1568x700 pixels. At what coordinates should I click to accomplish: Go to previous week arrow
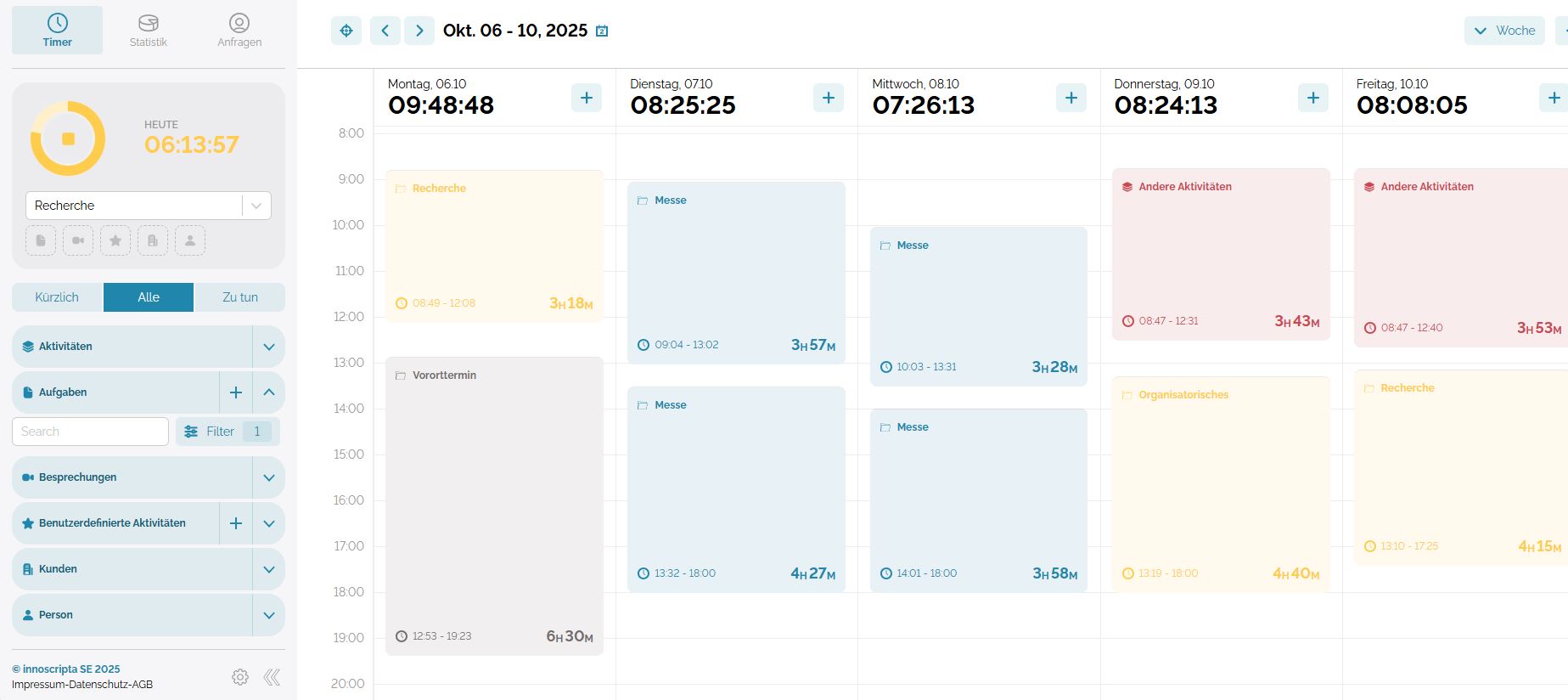coord(385,31)
